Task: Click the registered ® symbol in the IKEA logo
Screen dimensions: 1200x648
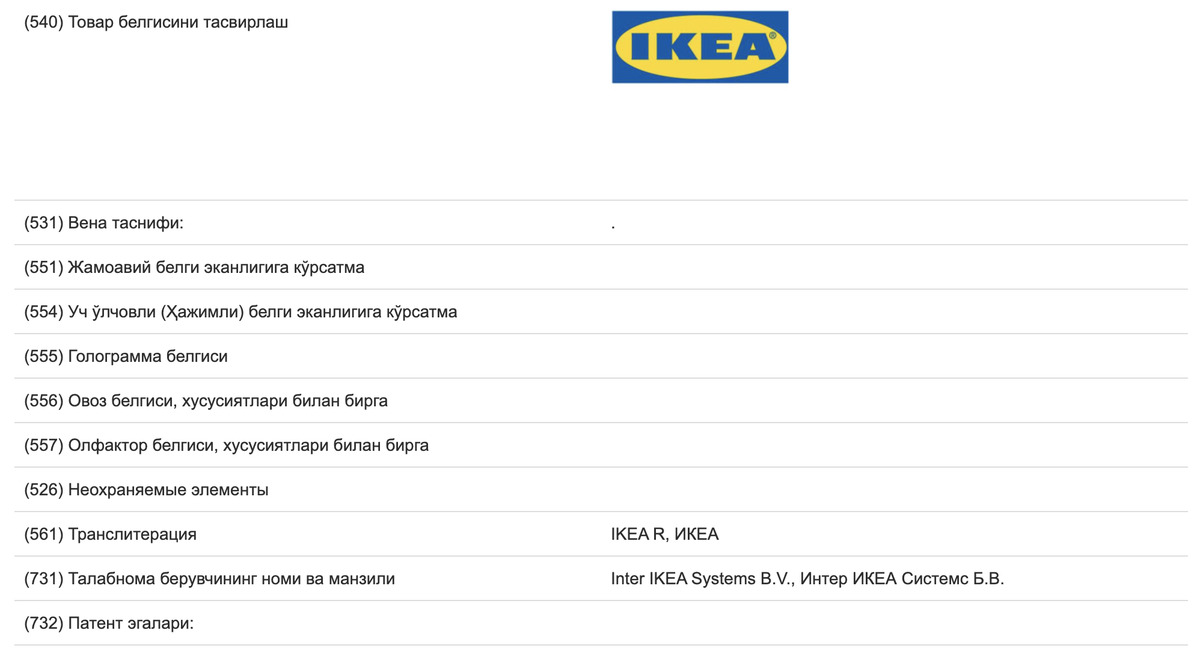Action: point(771,34)
